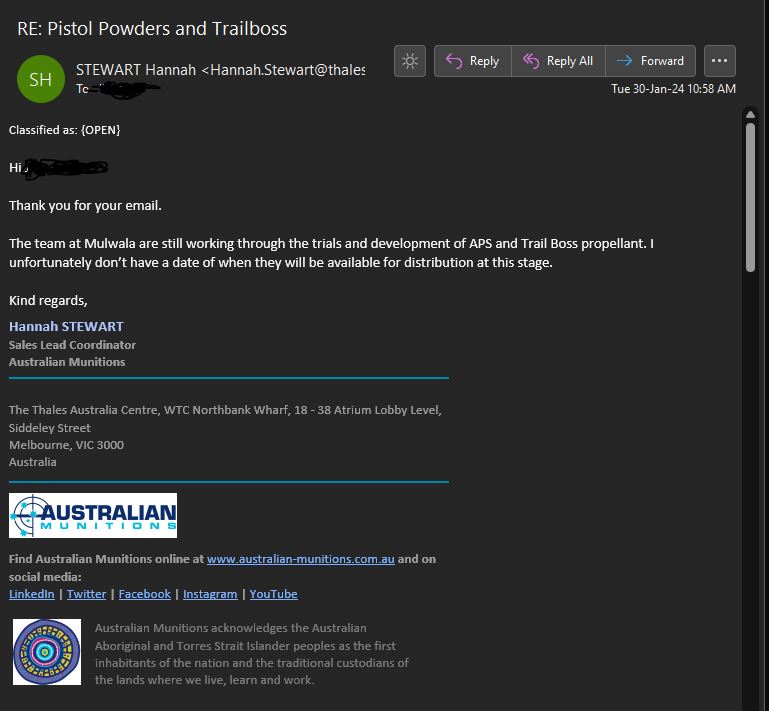Click the Forward arrow icon
This screenshot has height=711, width=769.
point(625,61)
